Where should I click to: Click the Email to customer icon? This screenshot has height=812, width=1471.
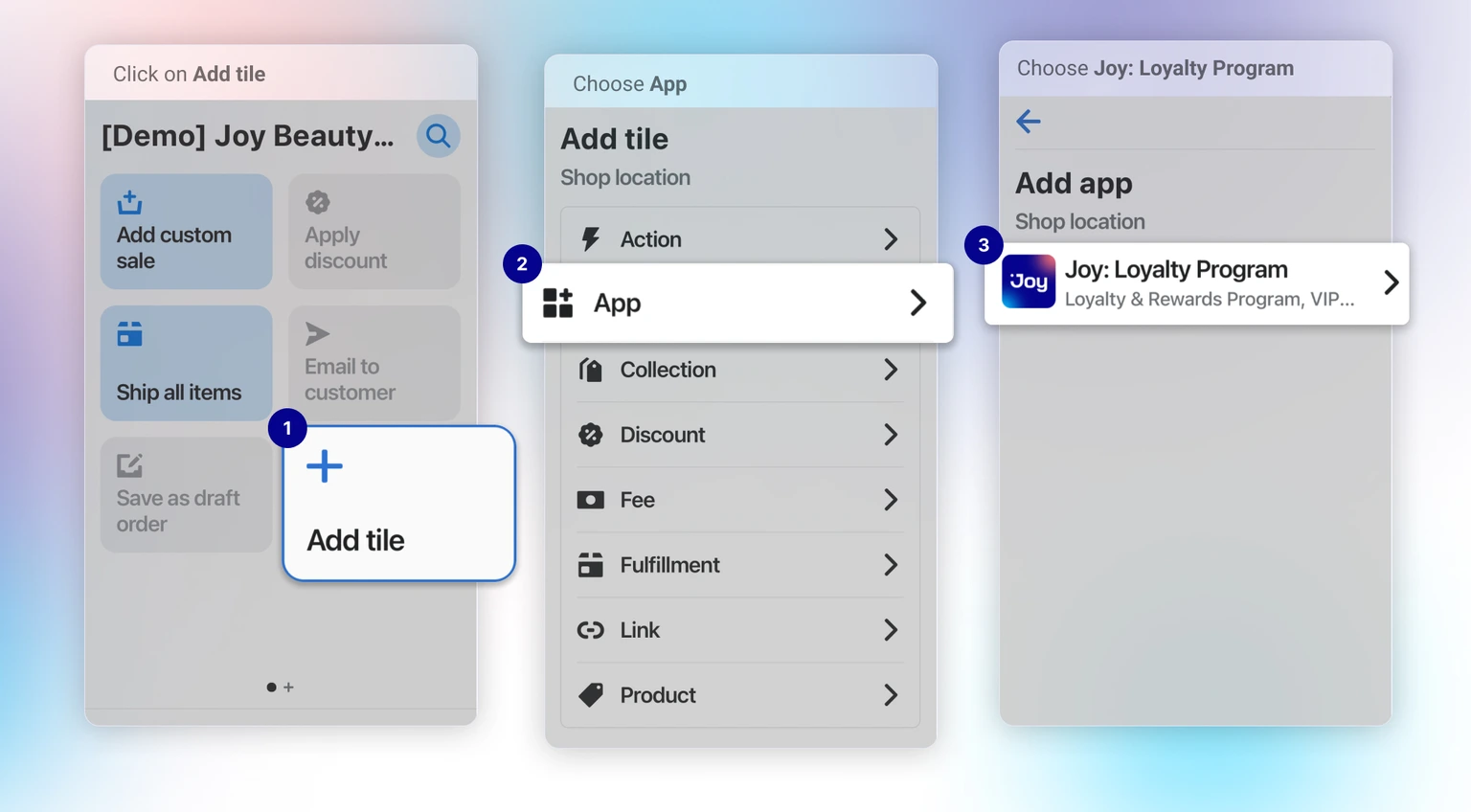click(x=317, y=333)
